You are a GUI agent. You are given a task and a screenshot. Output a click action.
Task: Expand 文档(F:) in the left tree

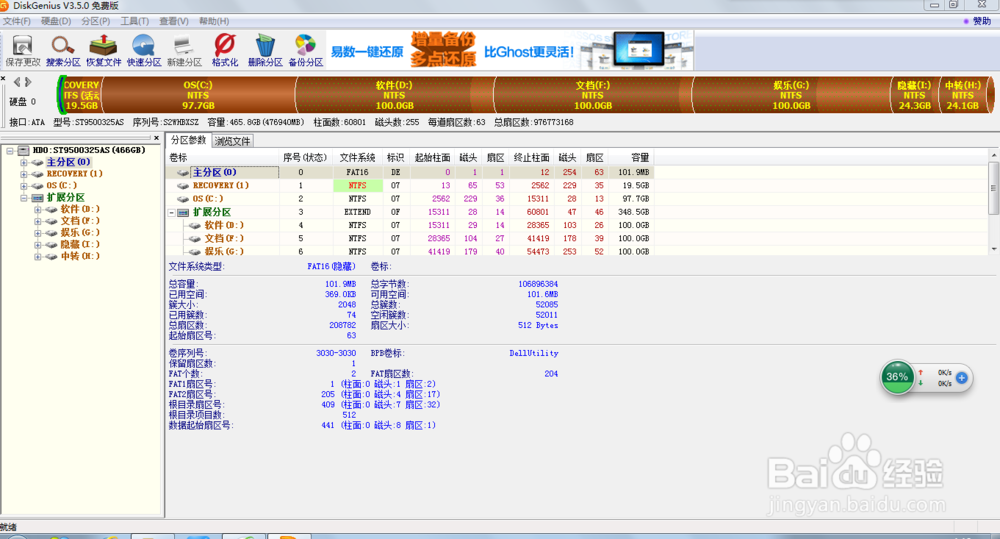[x=38, y=221]
